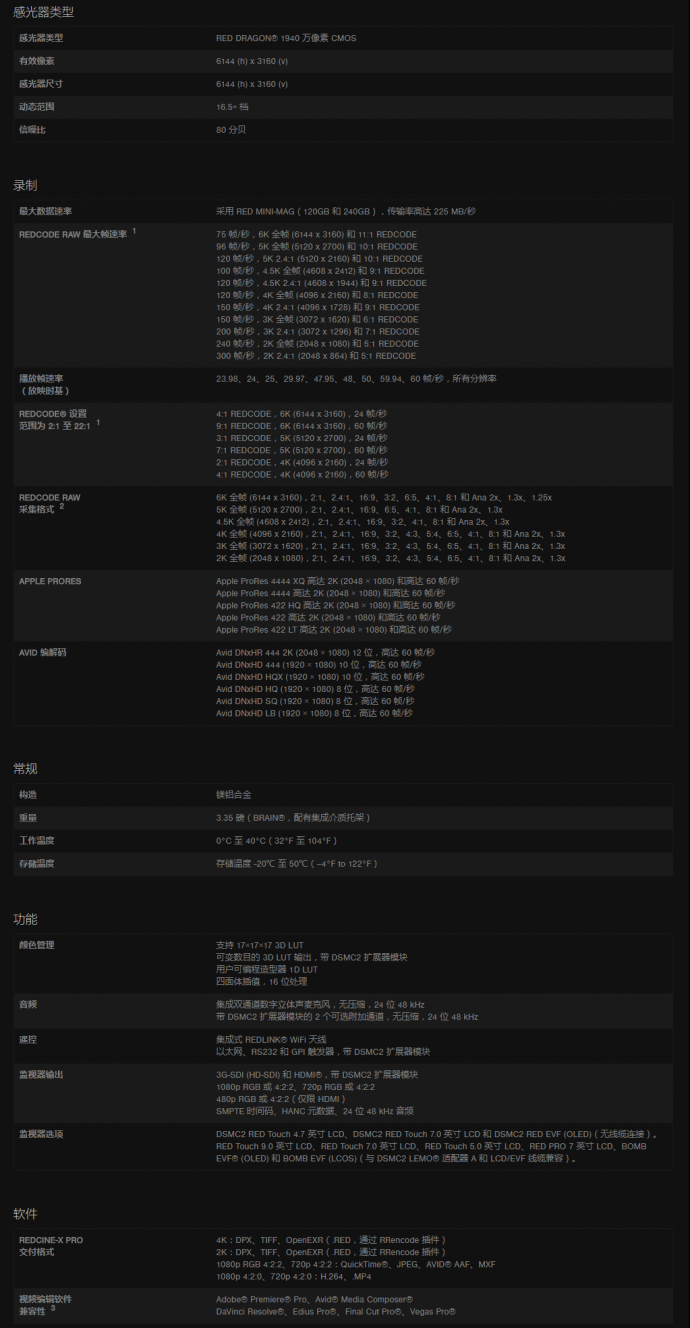This screenshot has height=1328, width=690.
Task: Click the 录制 section heading
Action: pos(25,186)
